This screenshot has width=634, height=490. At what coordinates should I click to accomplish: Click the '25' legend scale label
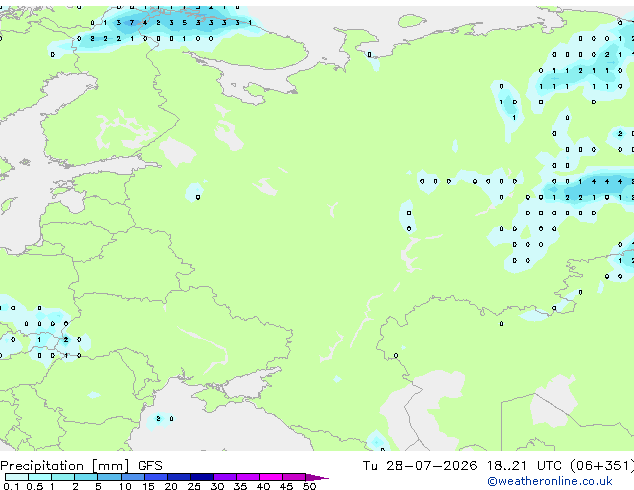(x=194, y=486)
